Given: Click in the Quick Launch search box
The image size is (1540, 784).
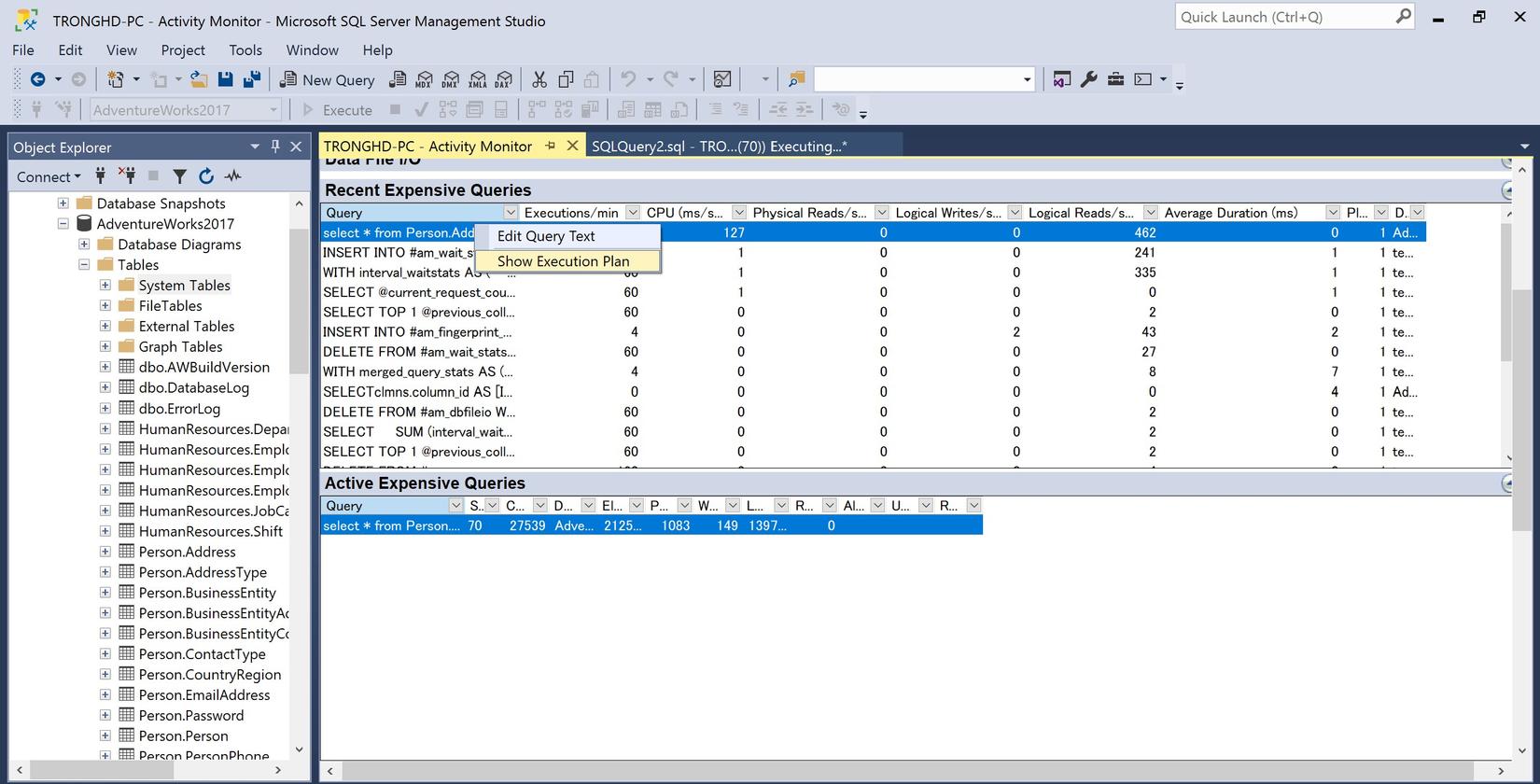Looking at the screenshot, I should pyautogui.click(x=1283, y=17).
